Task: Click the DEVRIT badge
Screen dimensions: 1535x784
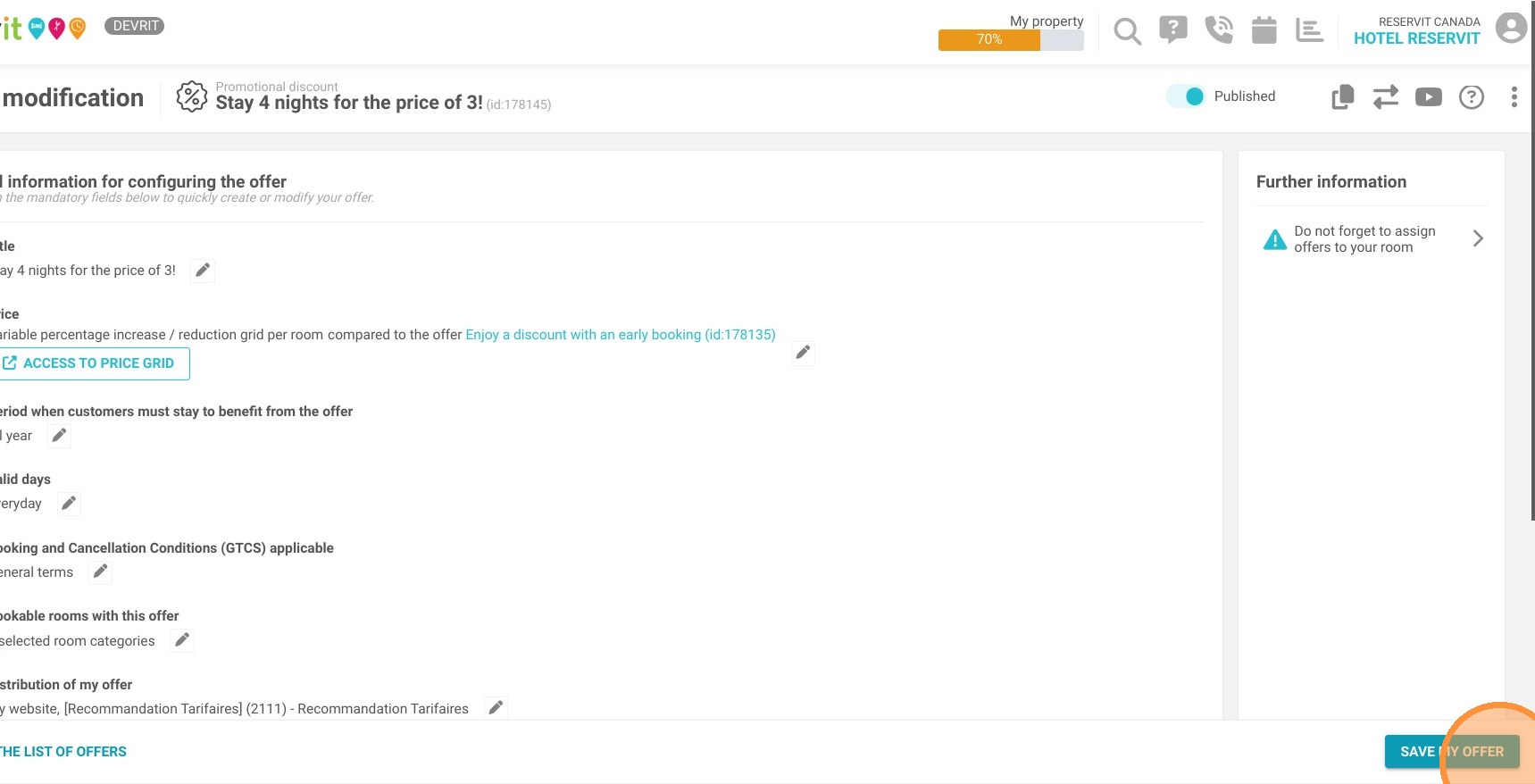Action: pyautogui.click(x=135, y=26)
